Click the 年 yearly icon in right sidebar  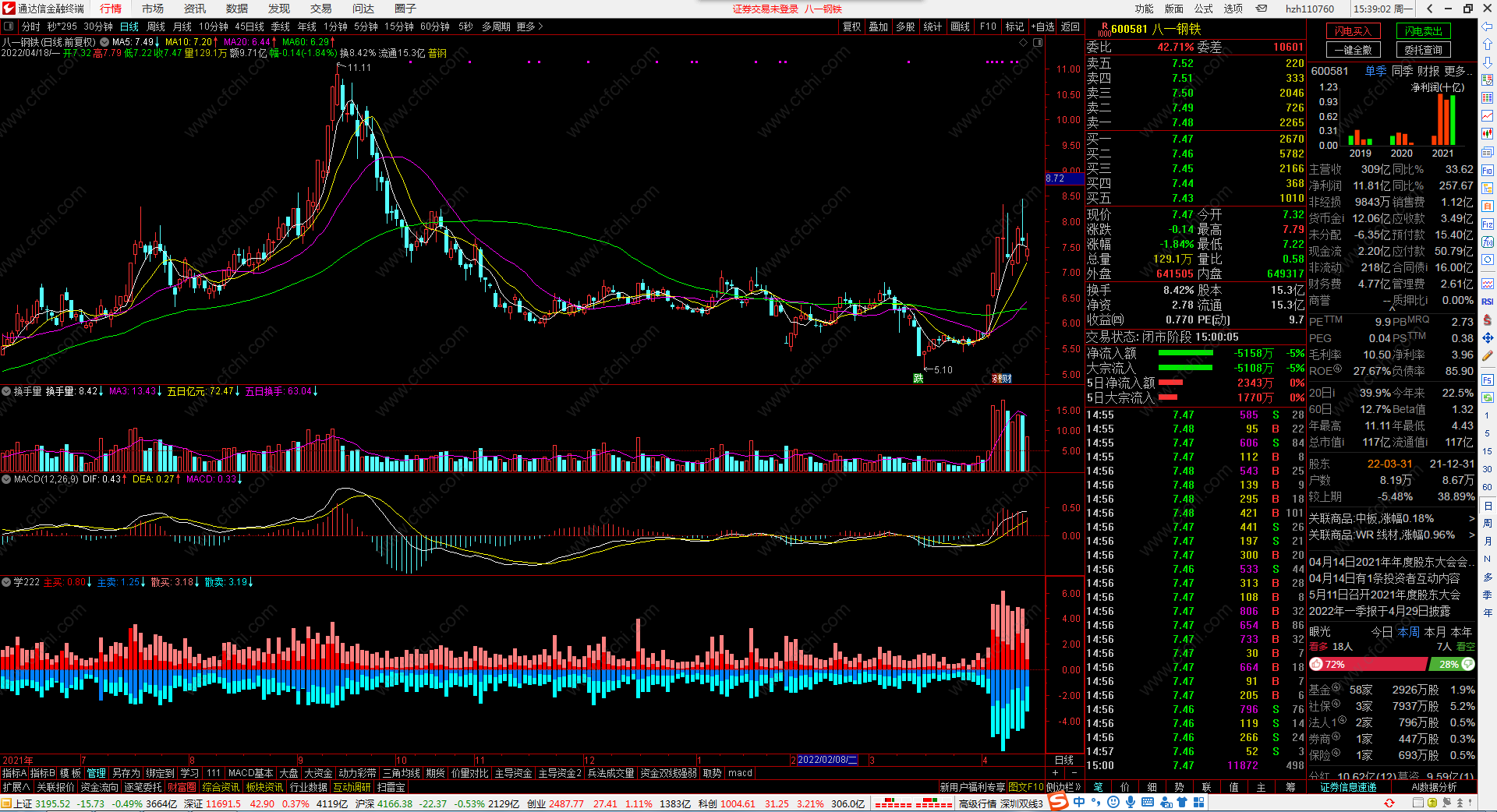pos(1488,613)
